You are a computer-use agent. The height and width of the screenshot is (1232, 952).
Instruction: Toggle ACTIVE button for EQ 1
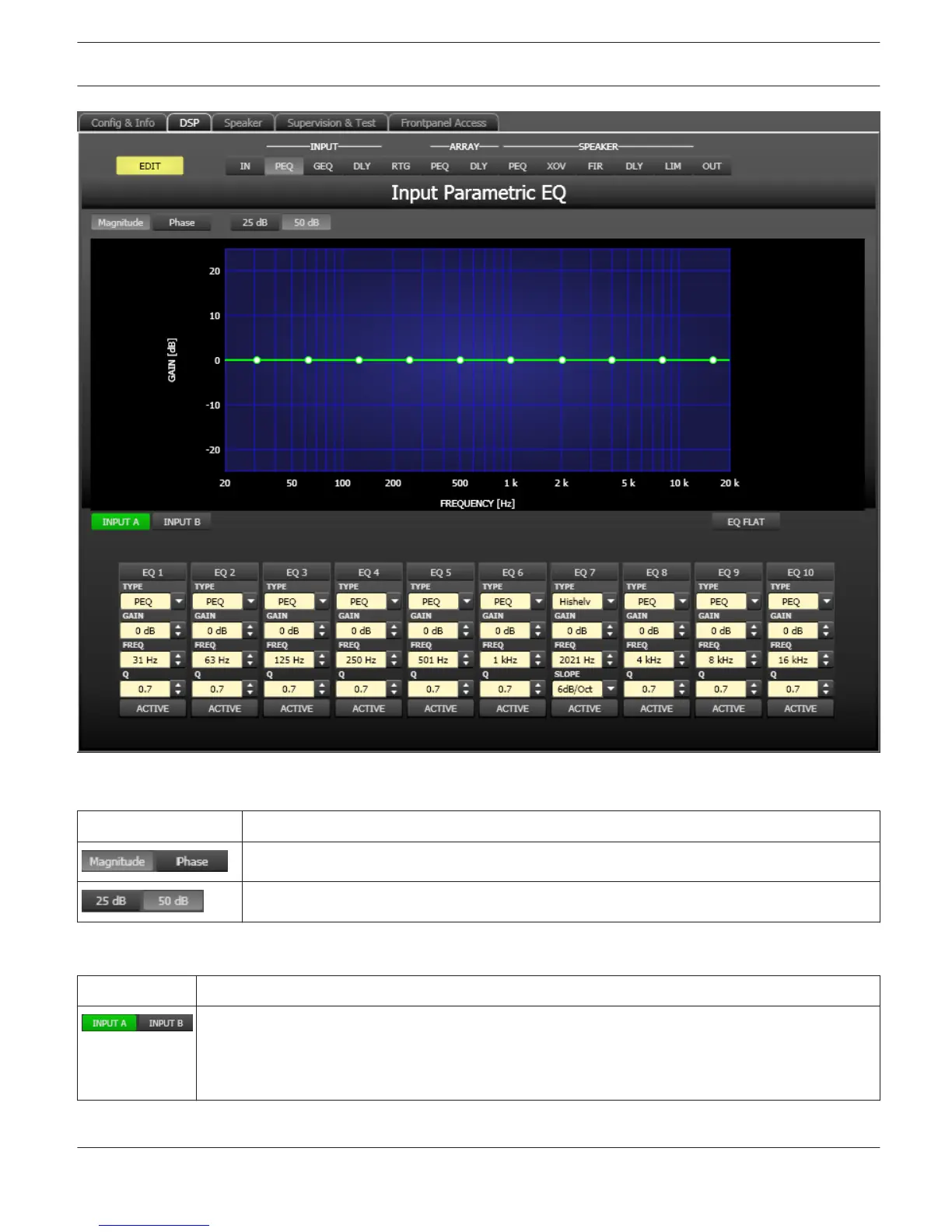tap(152, 709)
